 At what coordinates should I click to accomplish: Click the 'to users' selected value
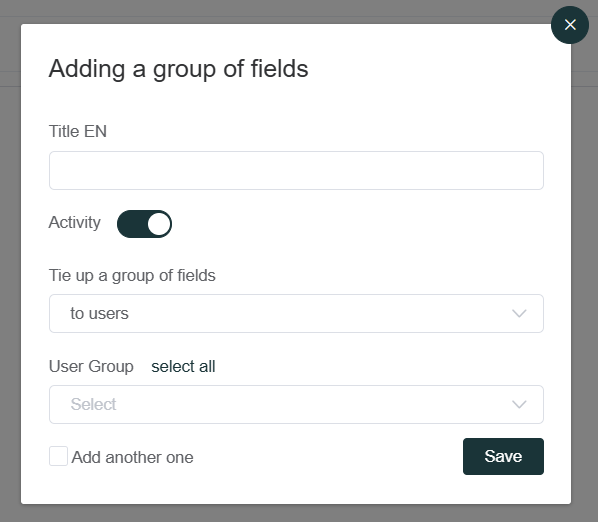point(99,313)
